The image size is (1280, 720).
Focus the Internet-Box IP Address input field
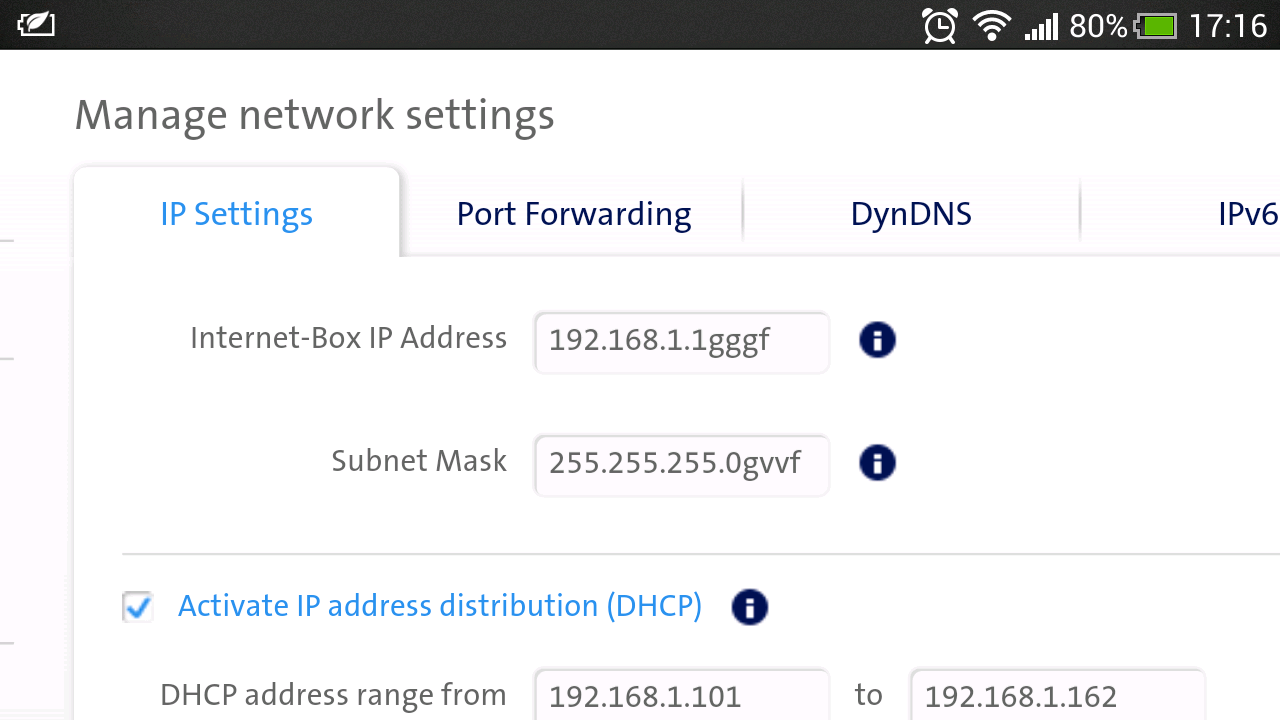click(682, 341)
